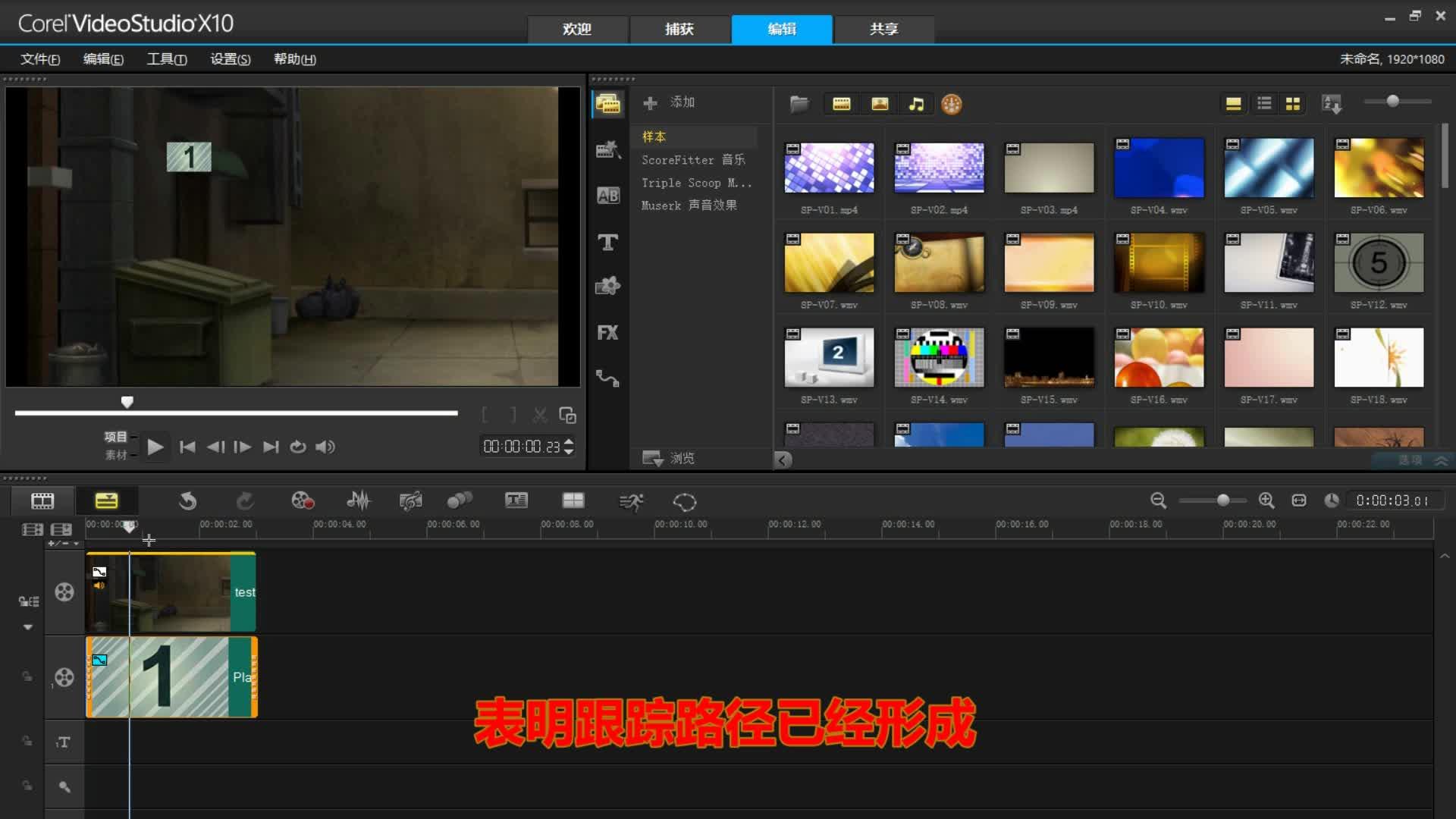
Task: Toggle photo files filter in library
Action: tap(879, 104)
